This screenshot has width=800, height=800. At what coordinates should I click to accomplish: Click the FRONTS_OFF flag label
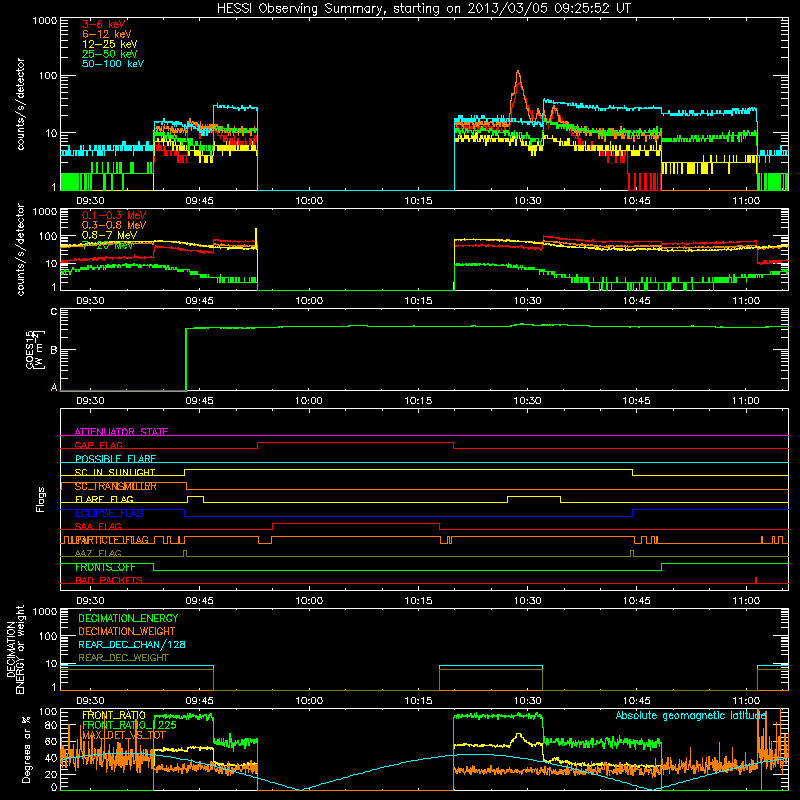(x=105, y=567)
